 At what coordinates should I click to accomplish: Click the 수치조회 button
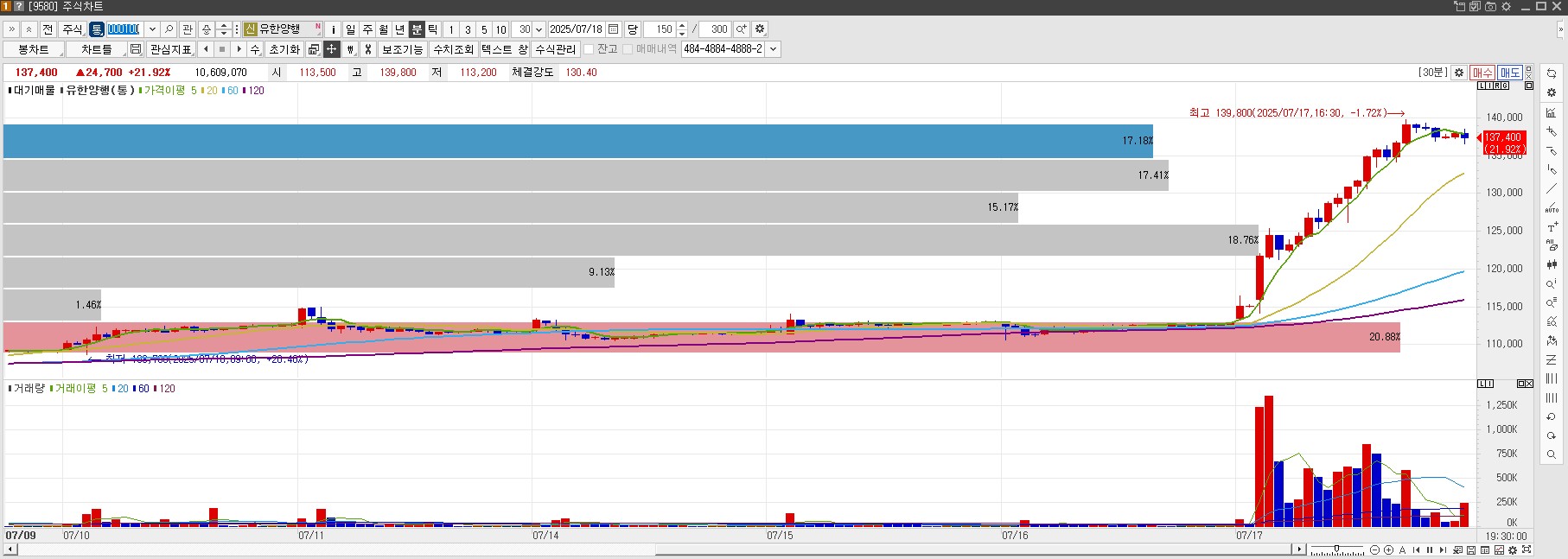click(x=454, y=49)
